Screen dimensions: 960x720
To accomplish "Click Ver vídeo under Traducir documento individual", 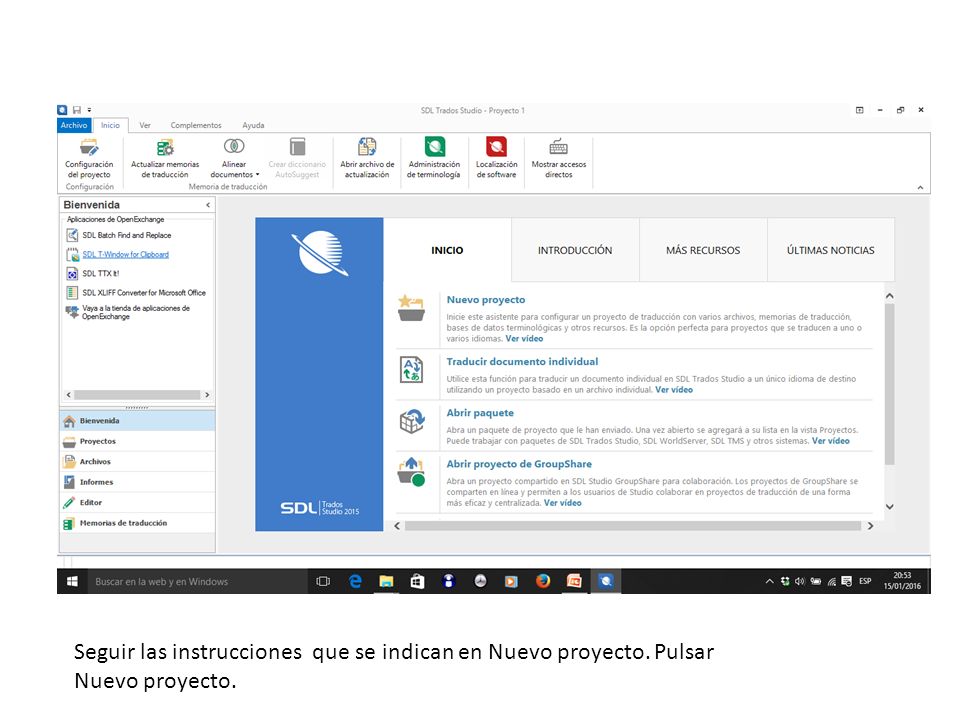I will (674, 389).
